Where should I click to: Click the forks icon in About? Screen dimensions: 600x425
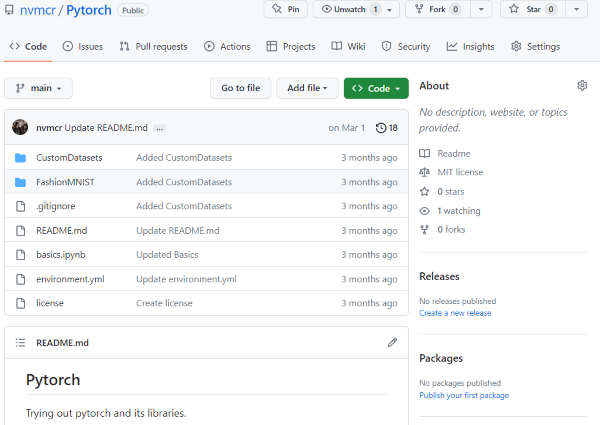tap(424, 230)
